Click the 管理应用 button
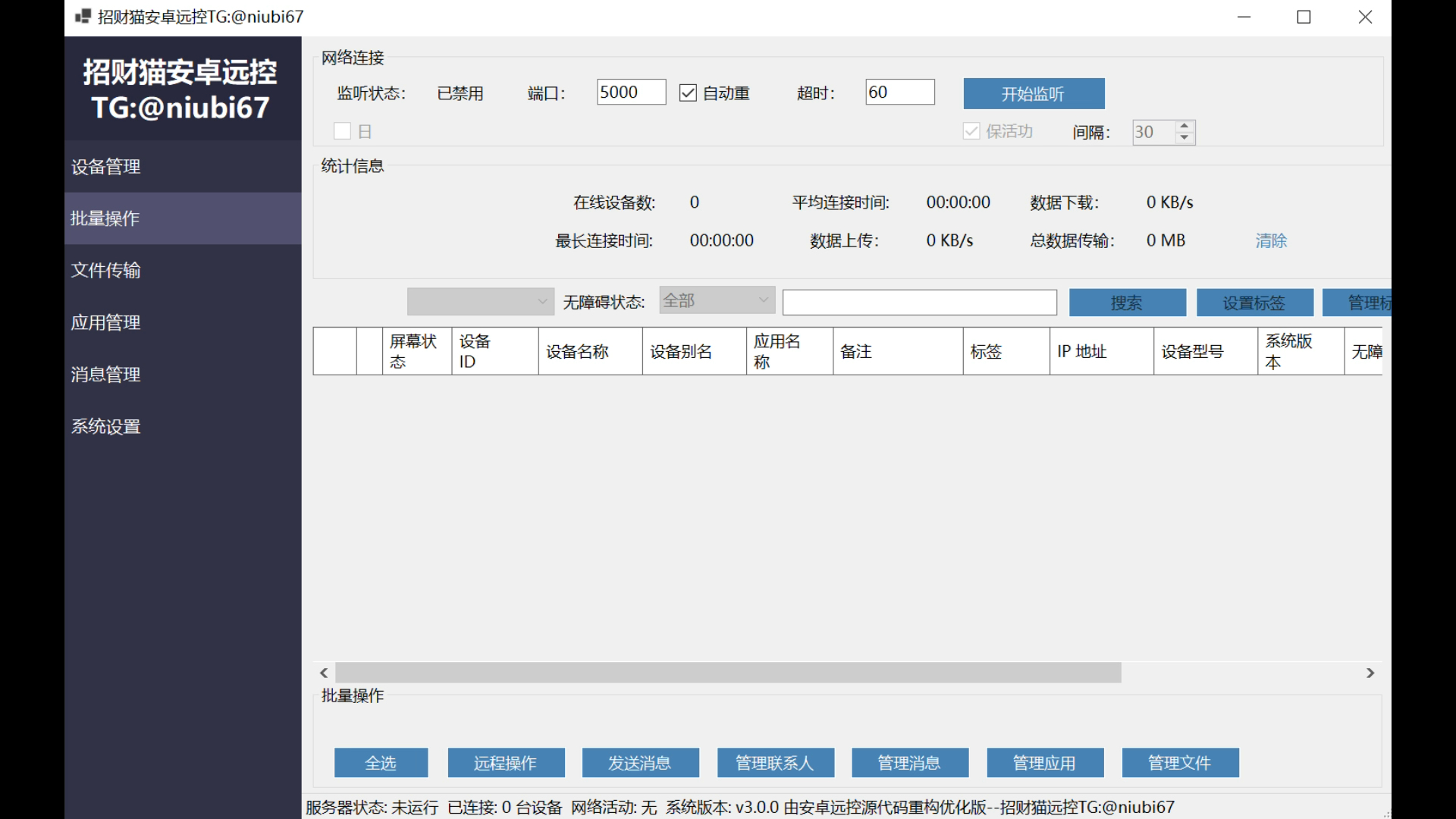This screenshot has height=819, width=1456. (1045, 763)
